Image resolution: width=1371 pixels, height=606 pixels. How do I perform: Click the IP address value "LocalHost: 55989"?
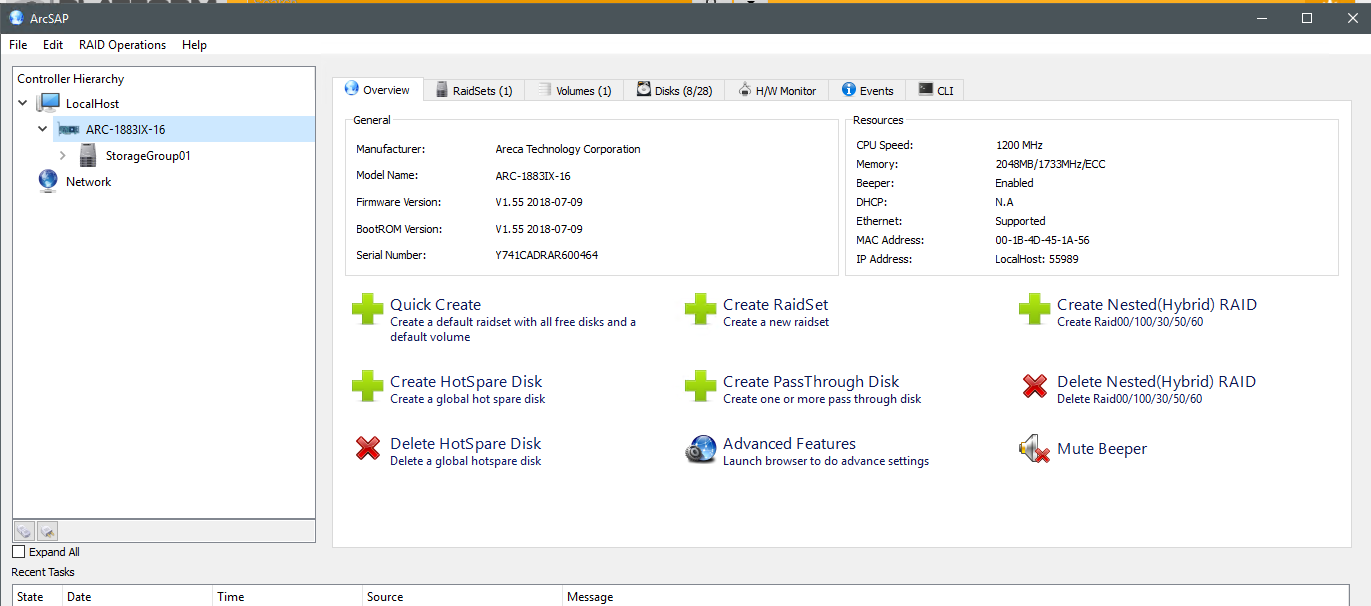(1037, 259)
